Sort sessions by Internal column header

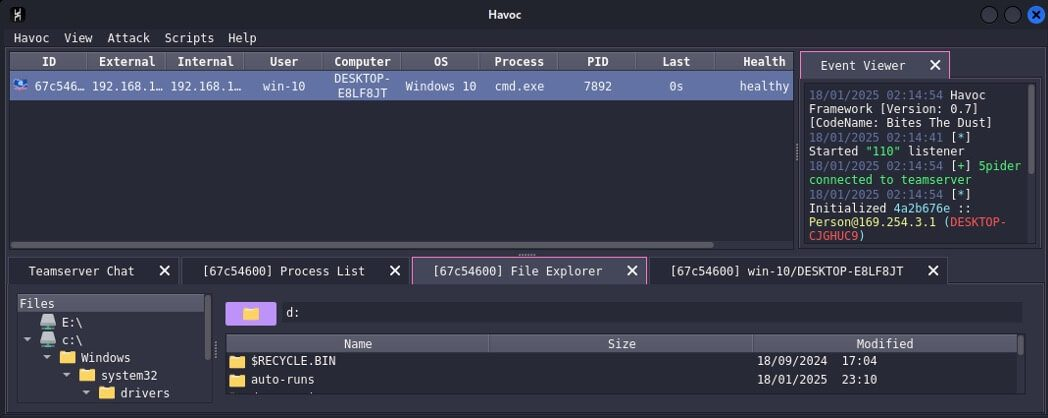(x=205, y=62)
